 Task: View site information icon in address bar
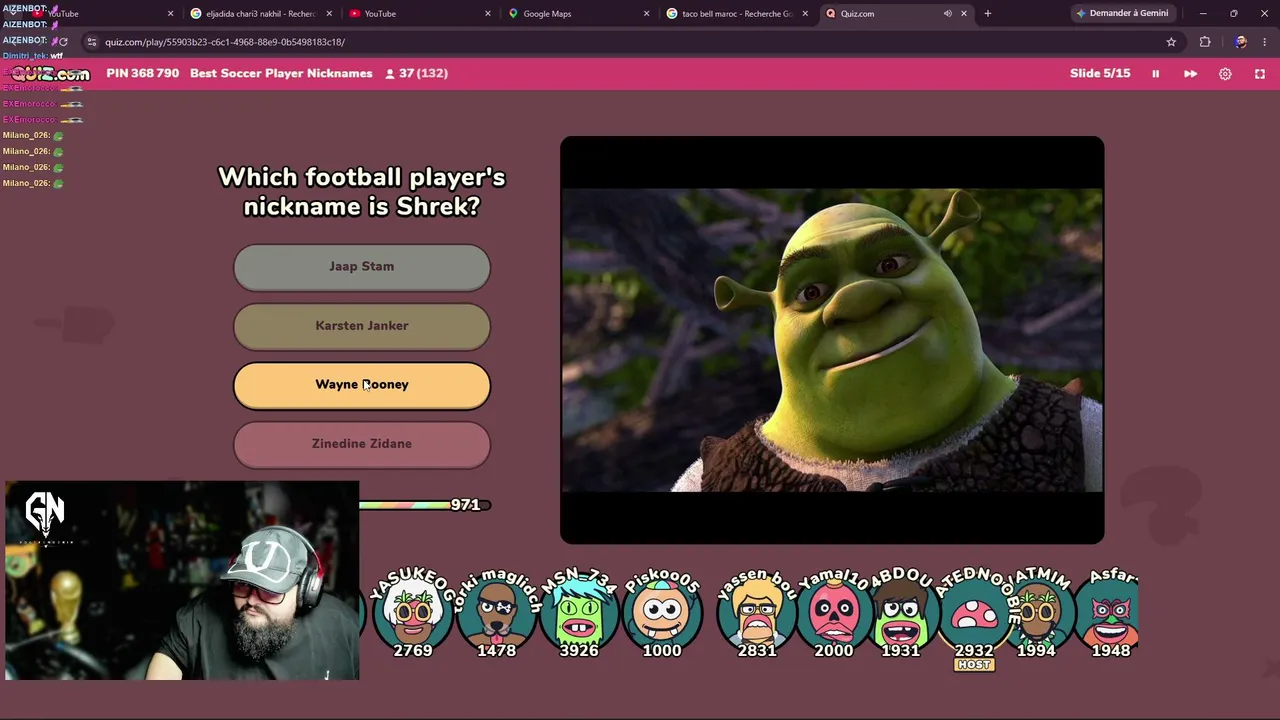tap(92, 42)
